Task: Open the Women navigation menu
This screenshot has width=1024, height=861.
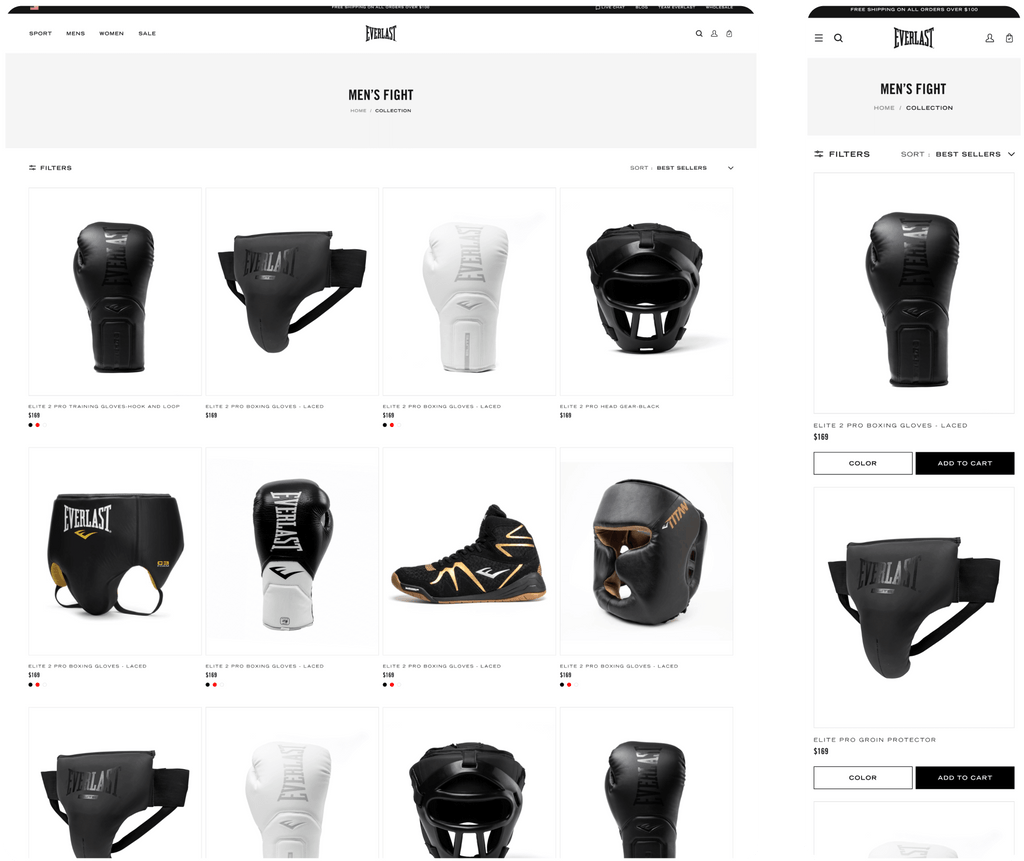Action: click(x=111, y=33)
